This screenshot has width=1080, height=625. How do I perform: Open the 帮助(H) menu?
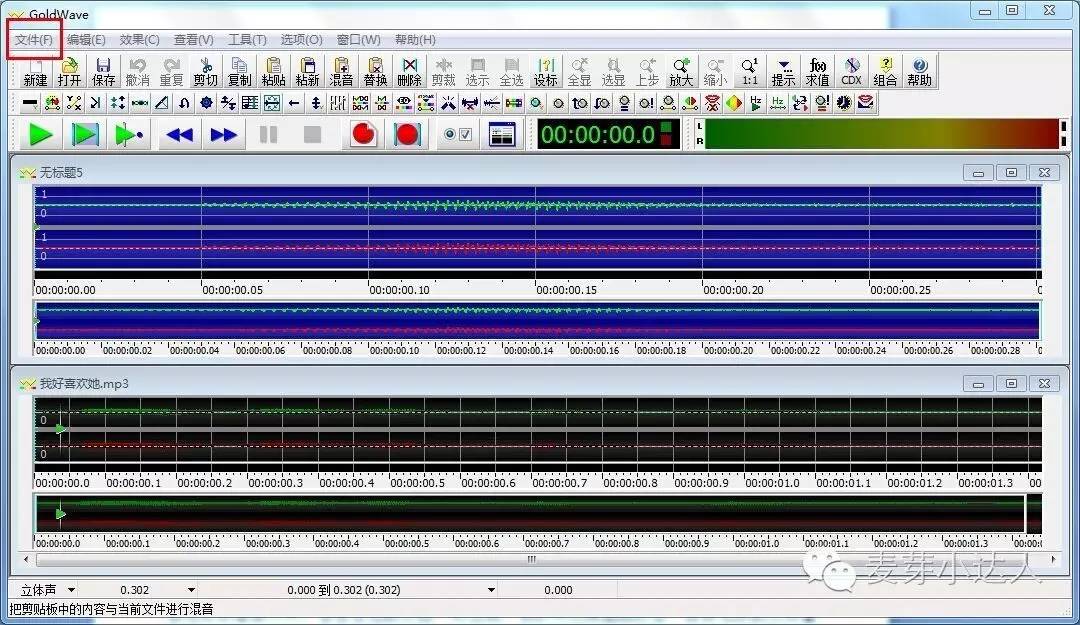(415, 40)
